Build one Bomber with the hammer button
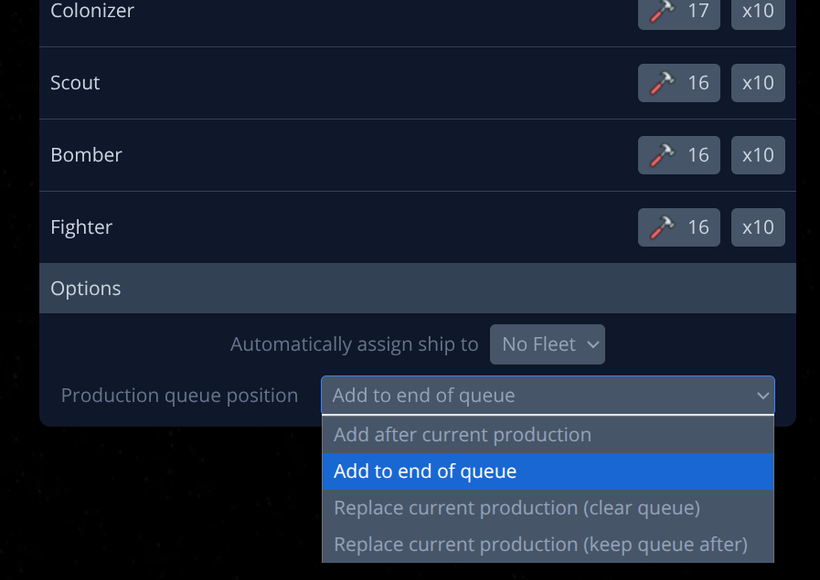This screenshot has width=820, height=580. pyautogui.click(x=679, y=155)
